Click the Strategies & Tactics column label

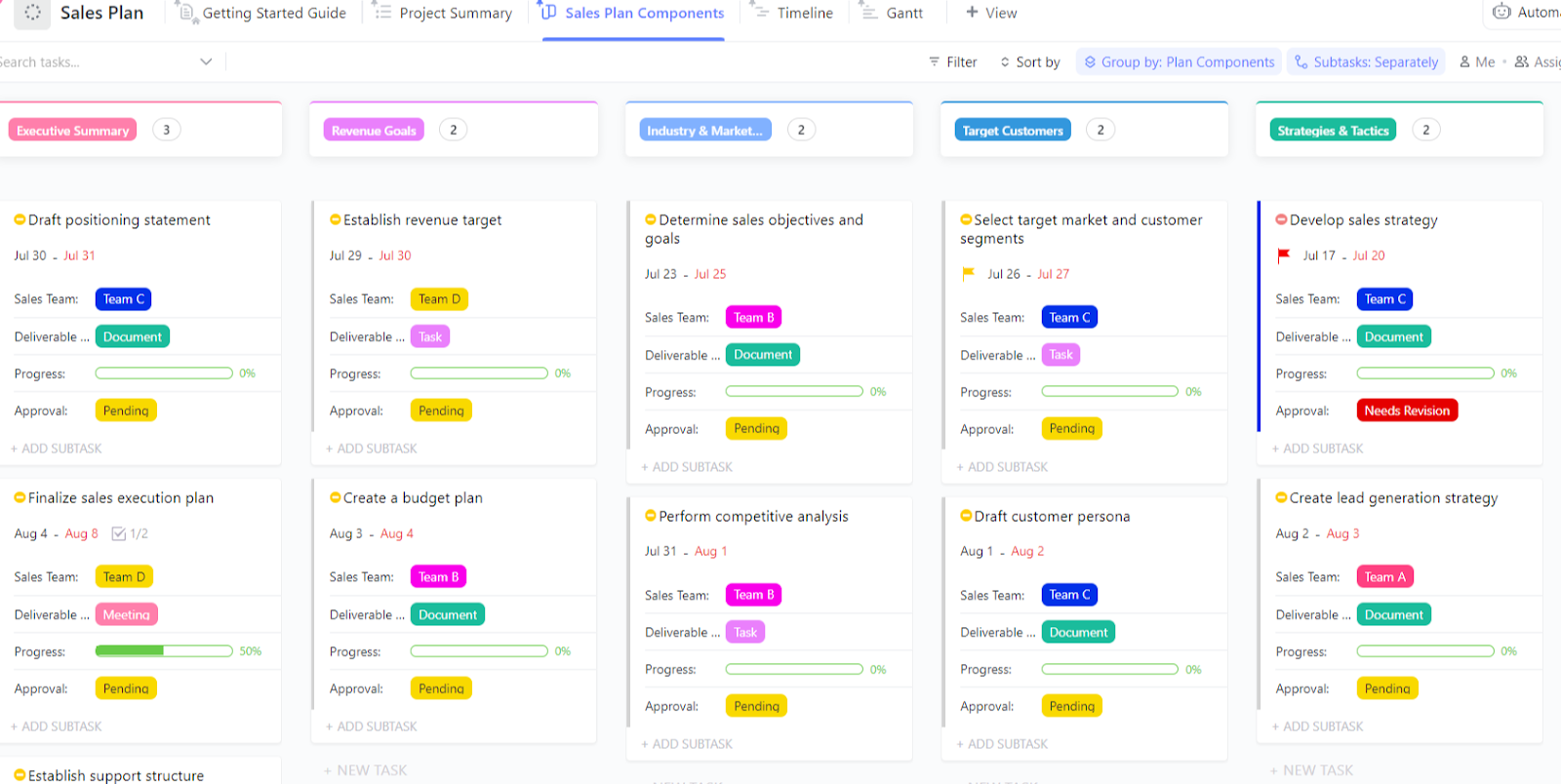click(1333, 131)
